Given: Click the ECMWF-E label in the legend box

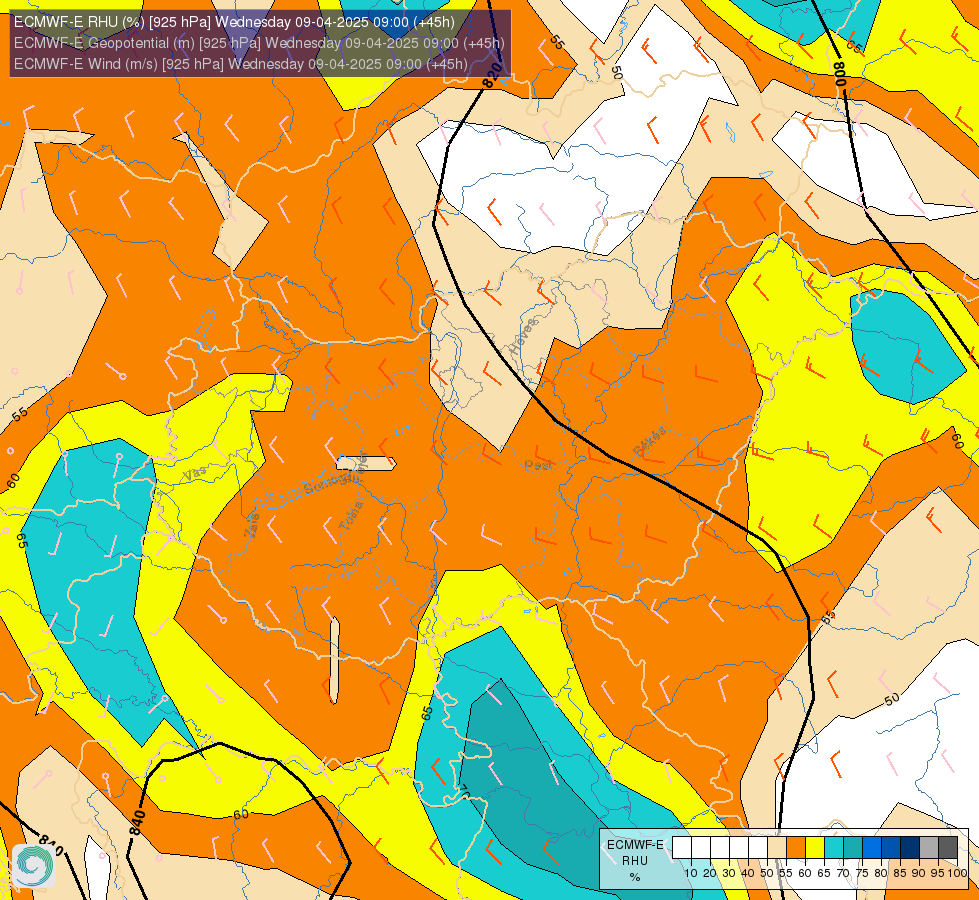Looking at the screenshot, I should [x=636, y=844].
